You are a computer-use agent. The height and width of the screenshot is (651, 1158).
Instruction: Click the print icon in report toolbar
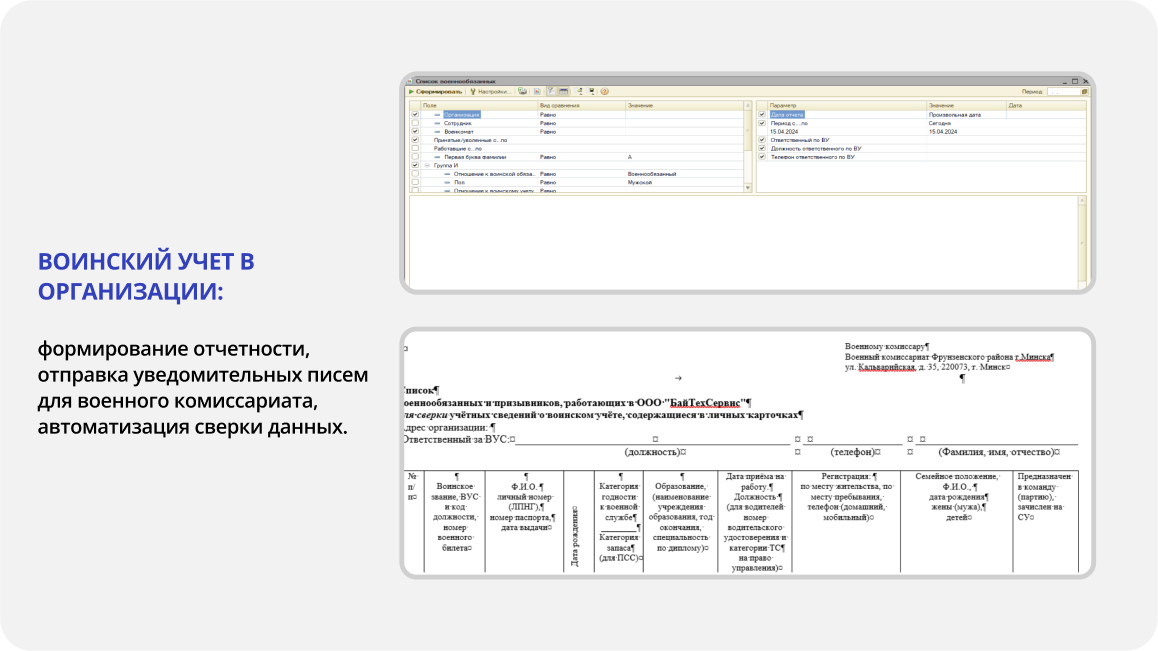pos(523,92)
